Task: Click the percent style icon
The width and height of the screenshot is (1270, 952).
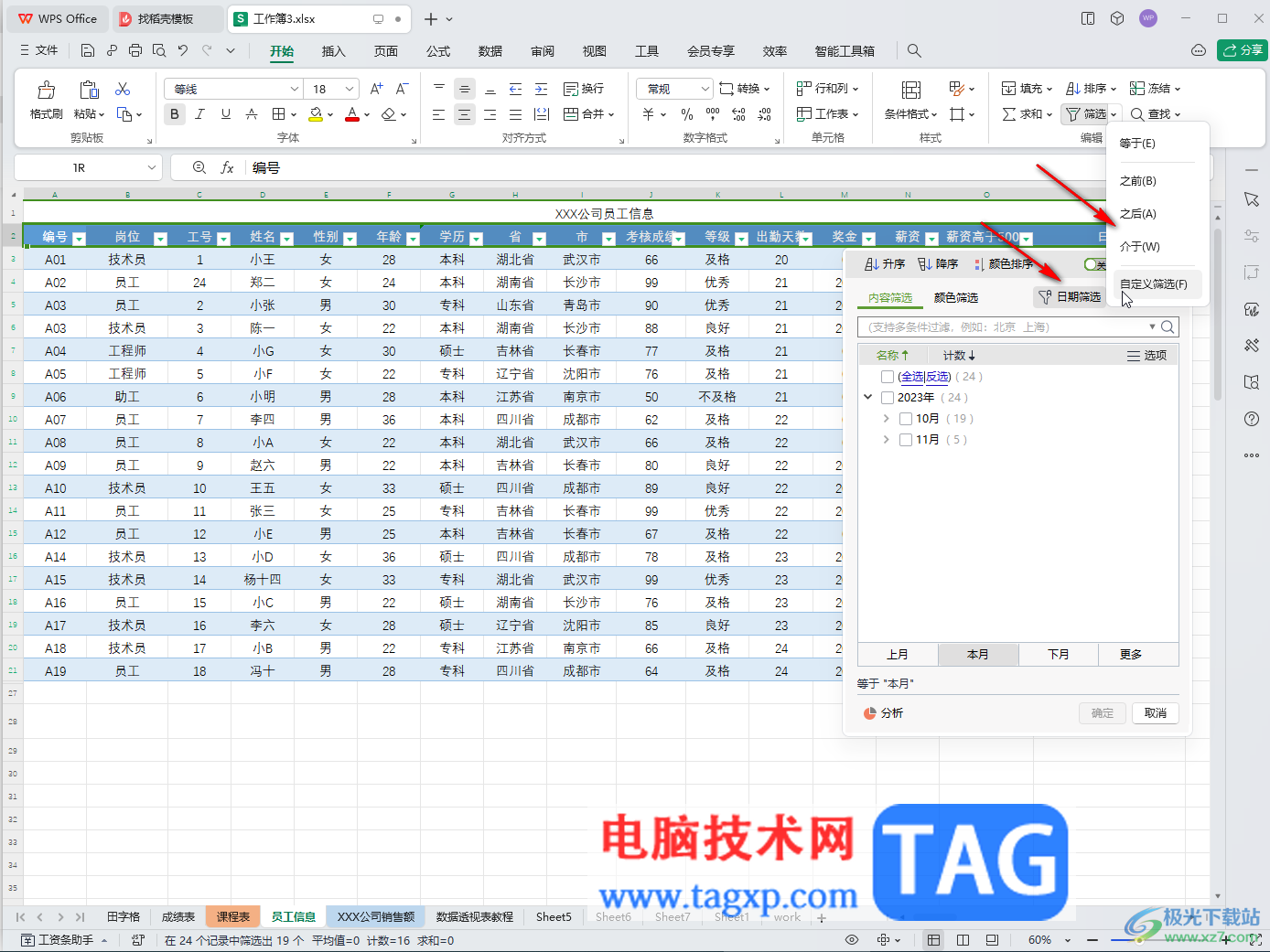Action: [x=687, y=114]
